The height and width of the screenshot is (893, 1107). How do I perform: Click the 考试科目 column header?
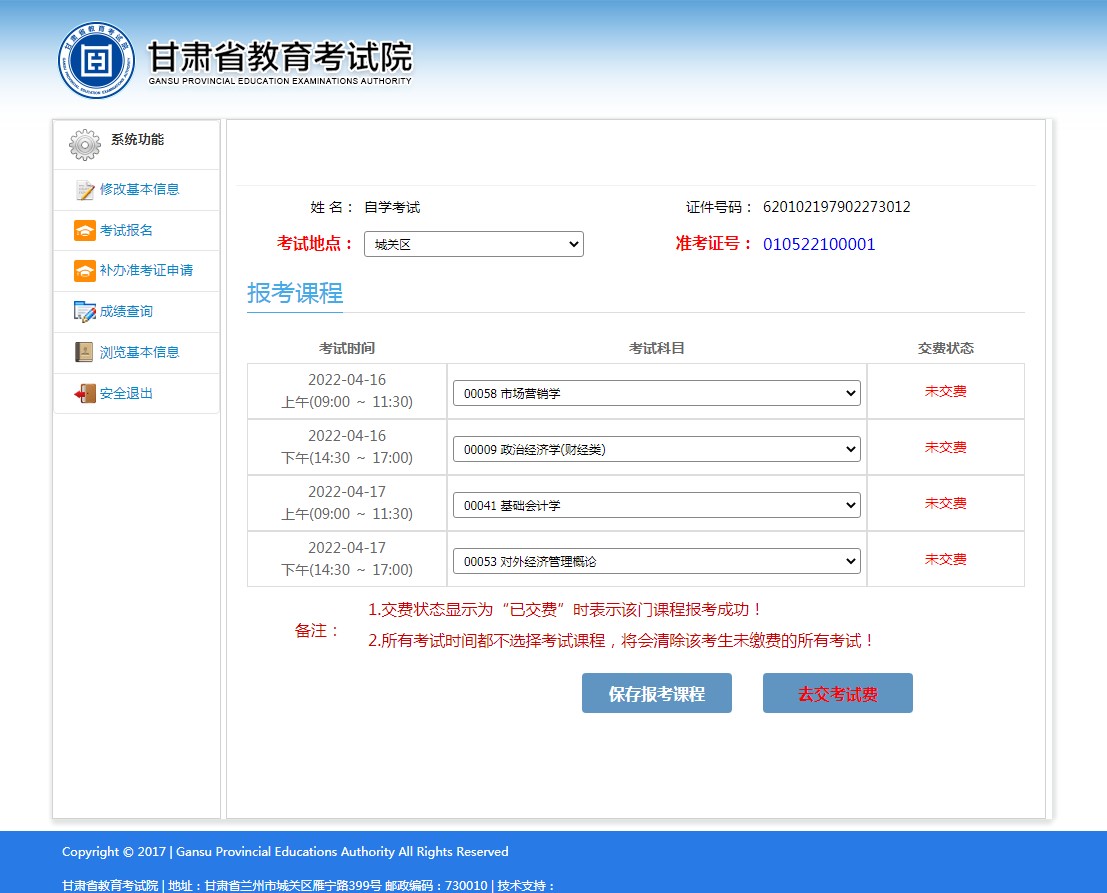[x=657, y=347]
